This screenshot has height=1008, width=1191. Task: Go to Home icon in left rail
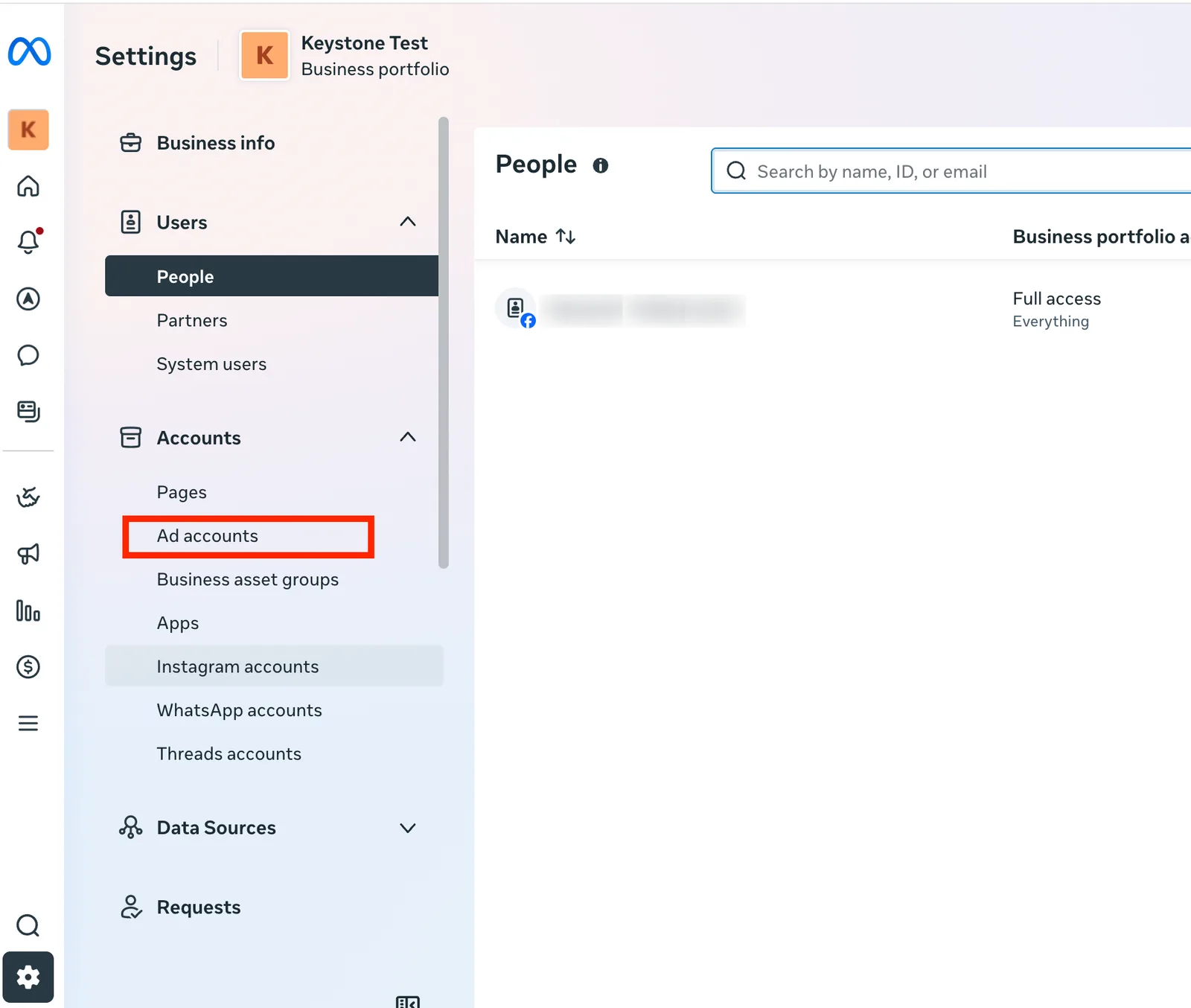tap(28, 185)
